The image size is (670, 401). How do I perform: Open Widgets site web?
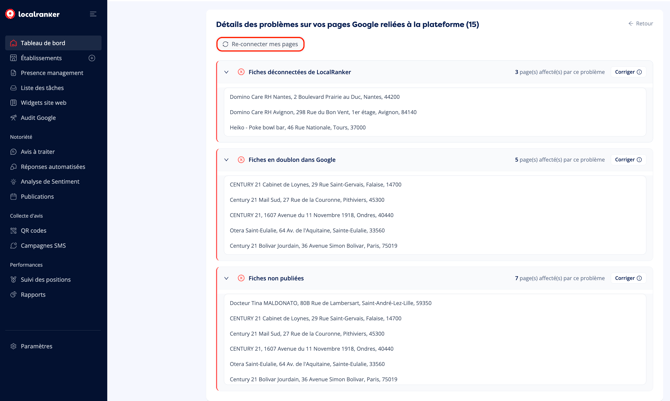43,103
